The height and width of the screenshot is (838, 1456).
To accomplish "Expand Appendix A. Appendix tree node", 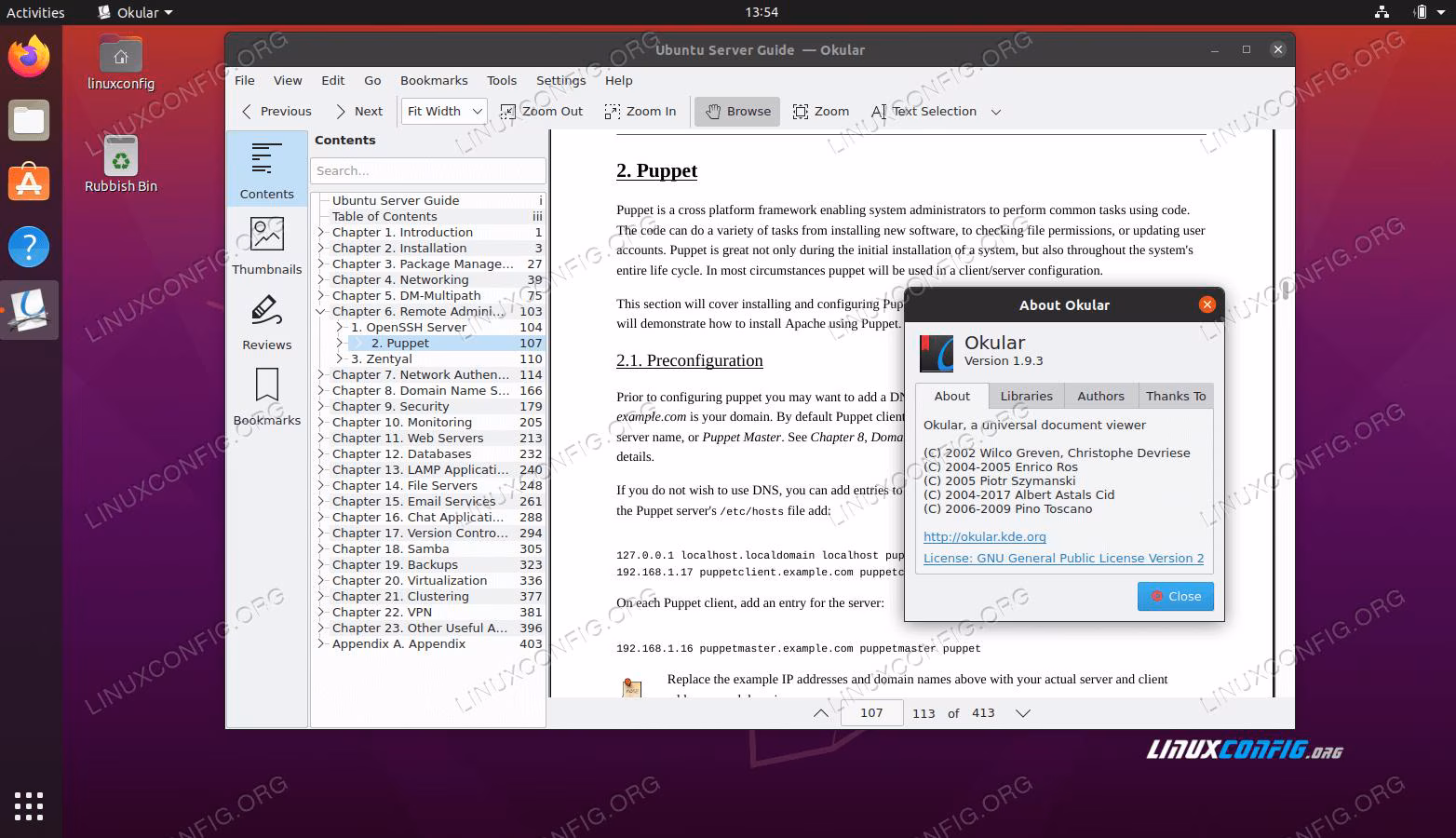I will click(x=321, y=644).
